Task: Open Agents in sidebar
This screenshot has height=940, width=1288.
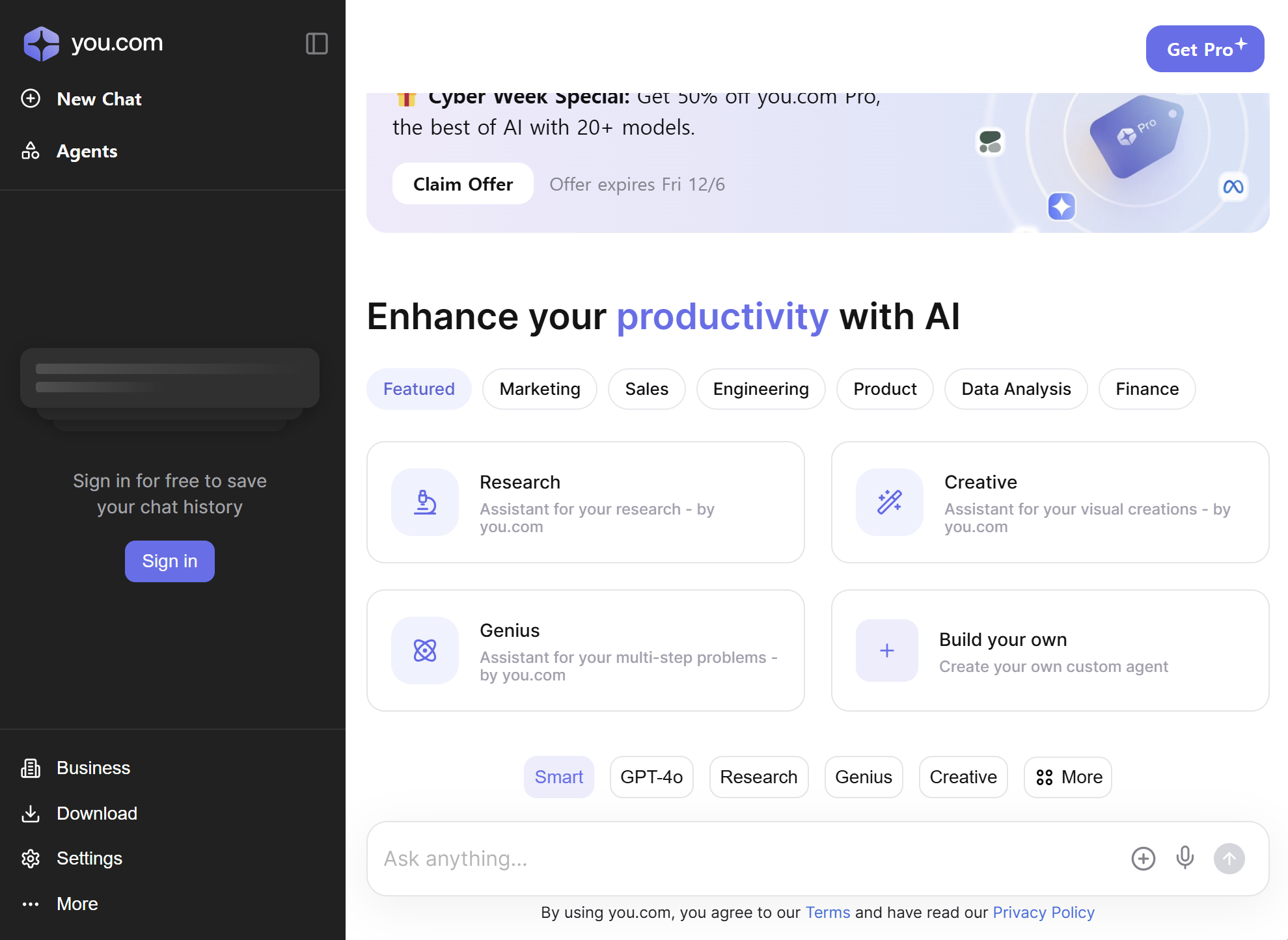Action: pos(87,151)
